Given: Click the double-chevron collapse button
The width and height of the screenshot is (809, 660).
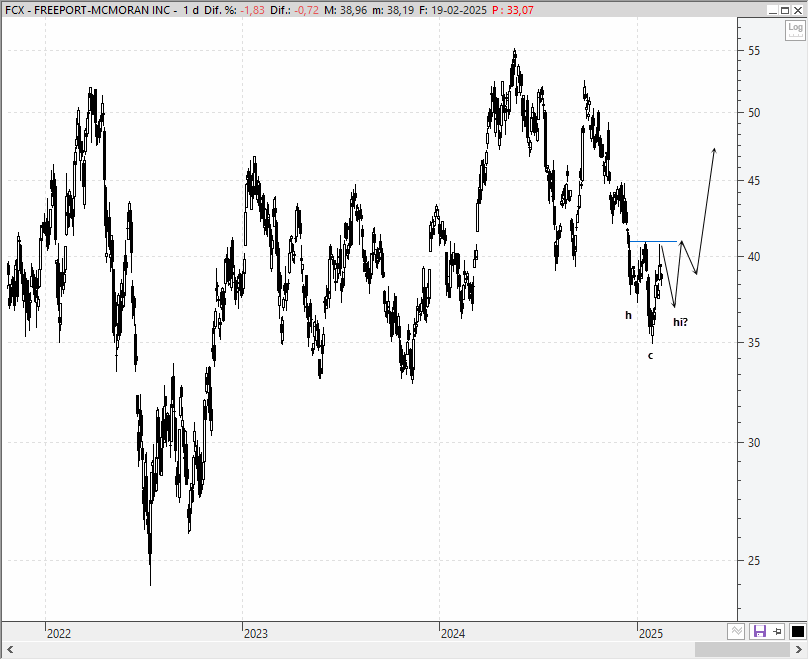Looking at the screenshot, I should click(x=736, y=631).
